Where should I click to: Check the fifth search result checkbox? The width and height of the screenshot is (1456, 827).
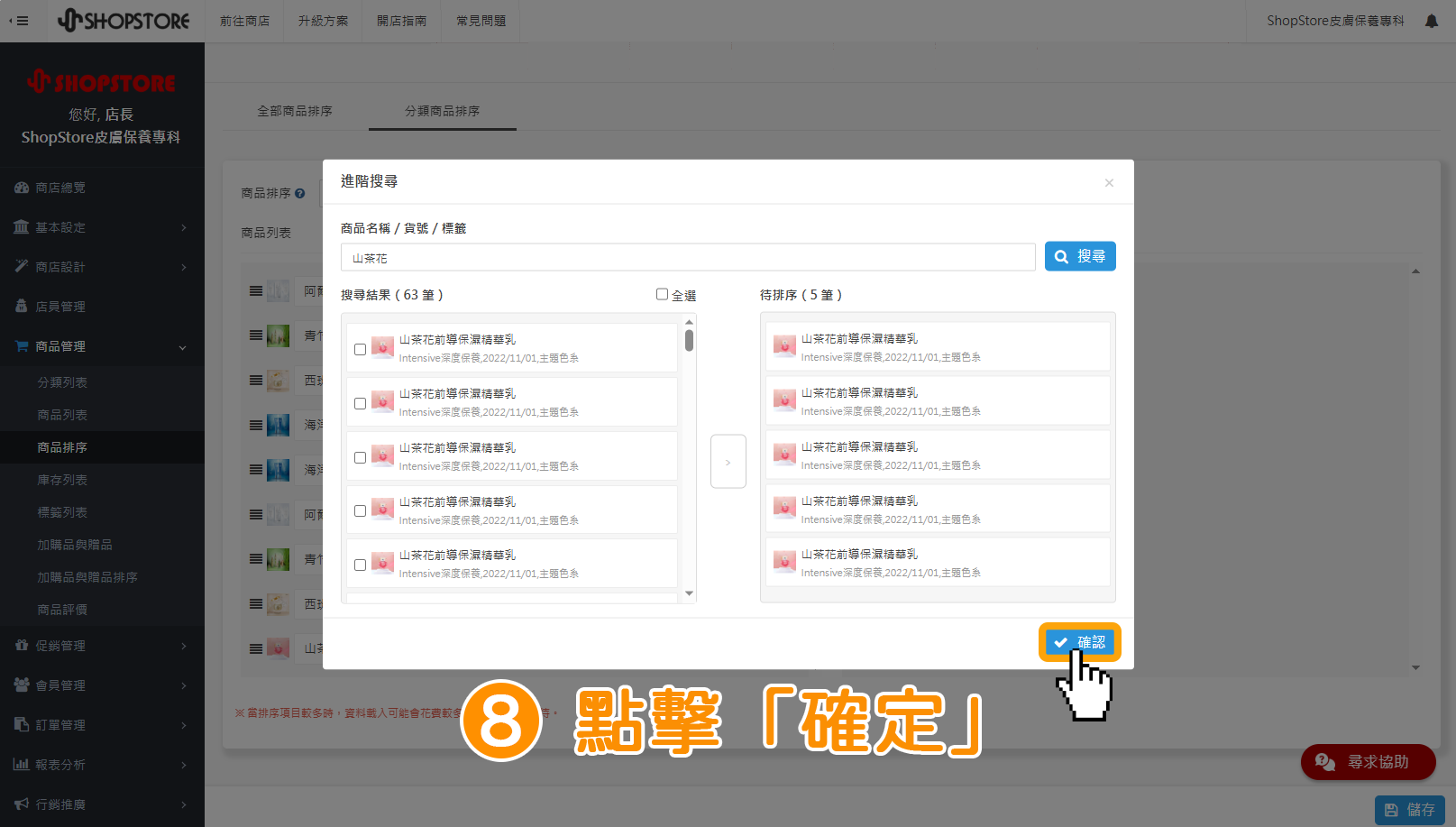(x=361, y=565)
